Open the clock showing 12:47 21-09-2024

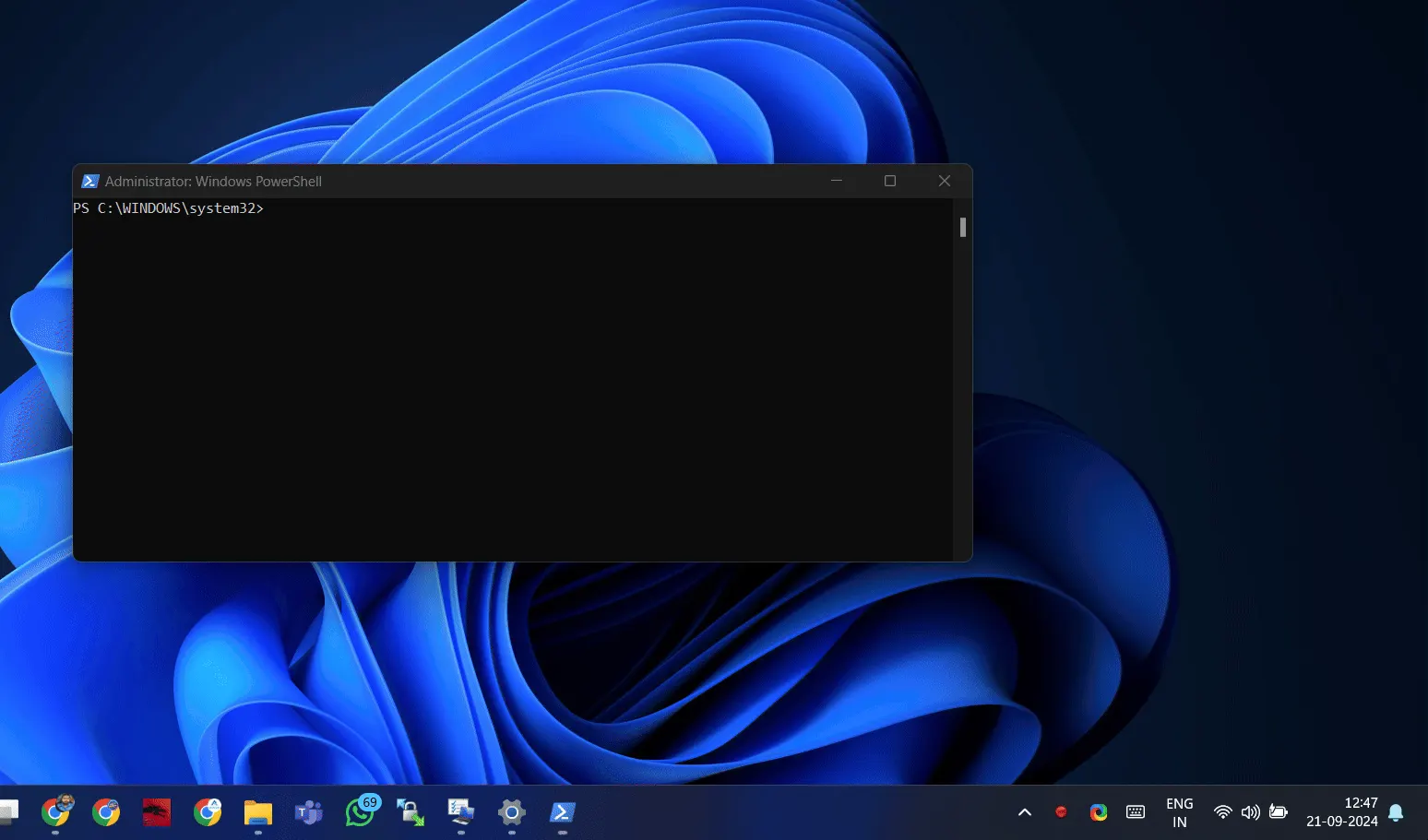pos(1342,812)
